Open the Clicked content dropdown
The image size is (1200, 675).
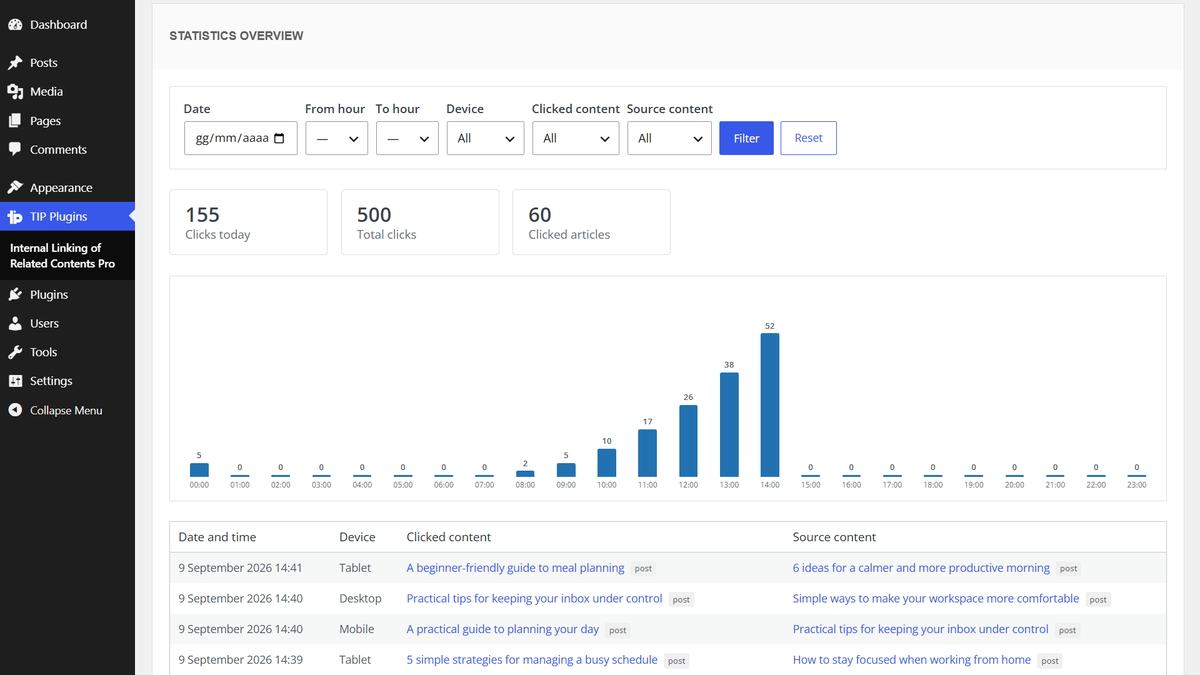click(x=575, y=138)
